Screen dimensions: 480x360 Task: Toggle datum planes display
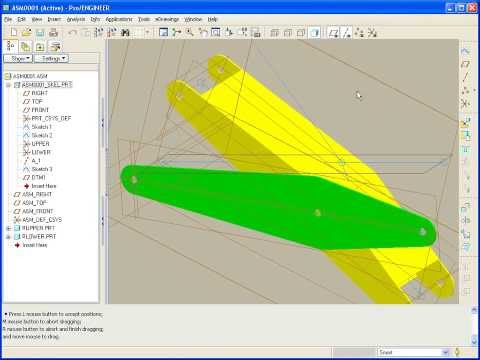(x=333, y=32)
